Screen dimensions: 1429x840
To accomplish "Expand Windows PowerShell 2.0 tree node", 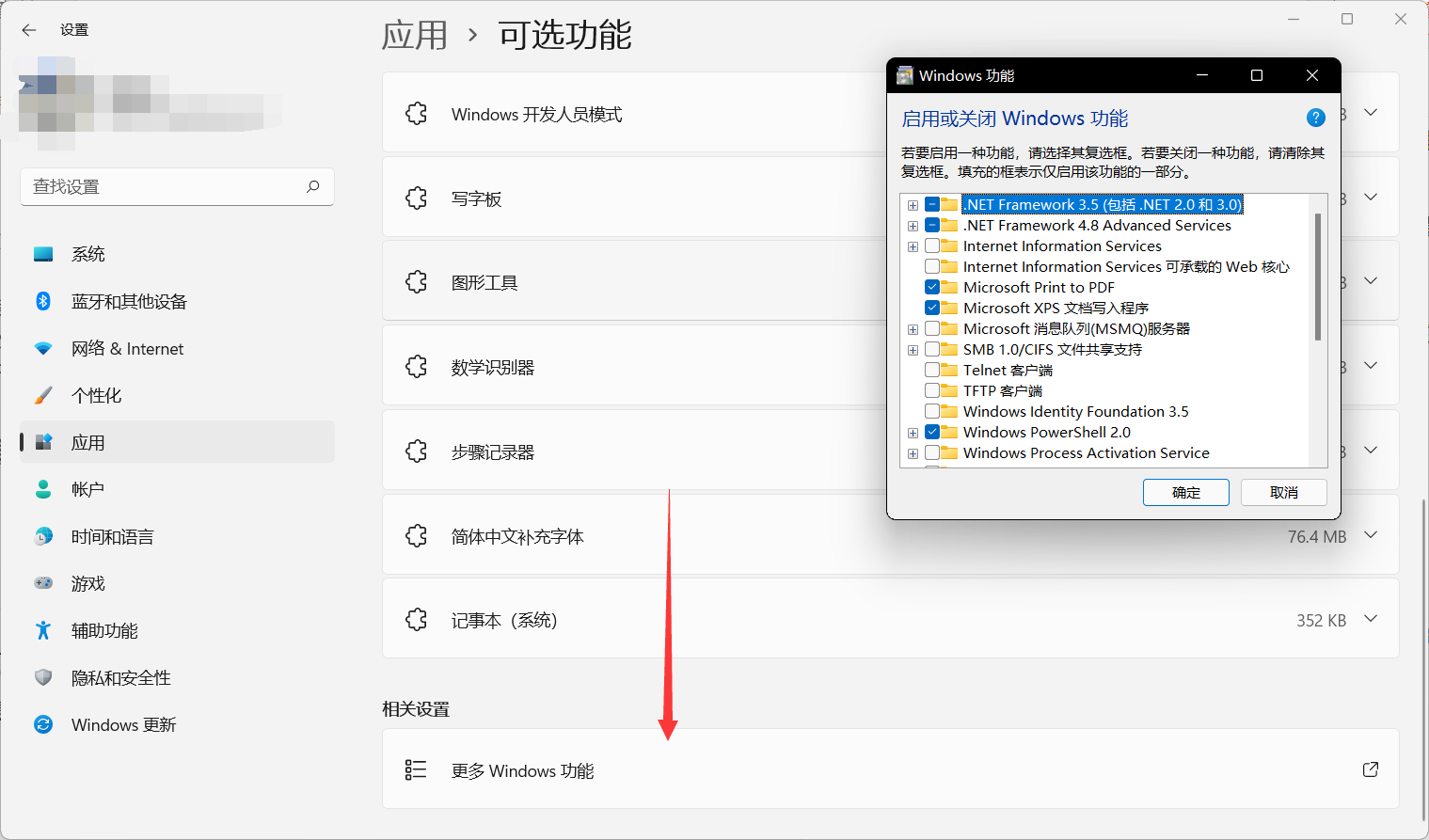I will tap(913, 433).
